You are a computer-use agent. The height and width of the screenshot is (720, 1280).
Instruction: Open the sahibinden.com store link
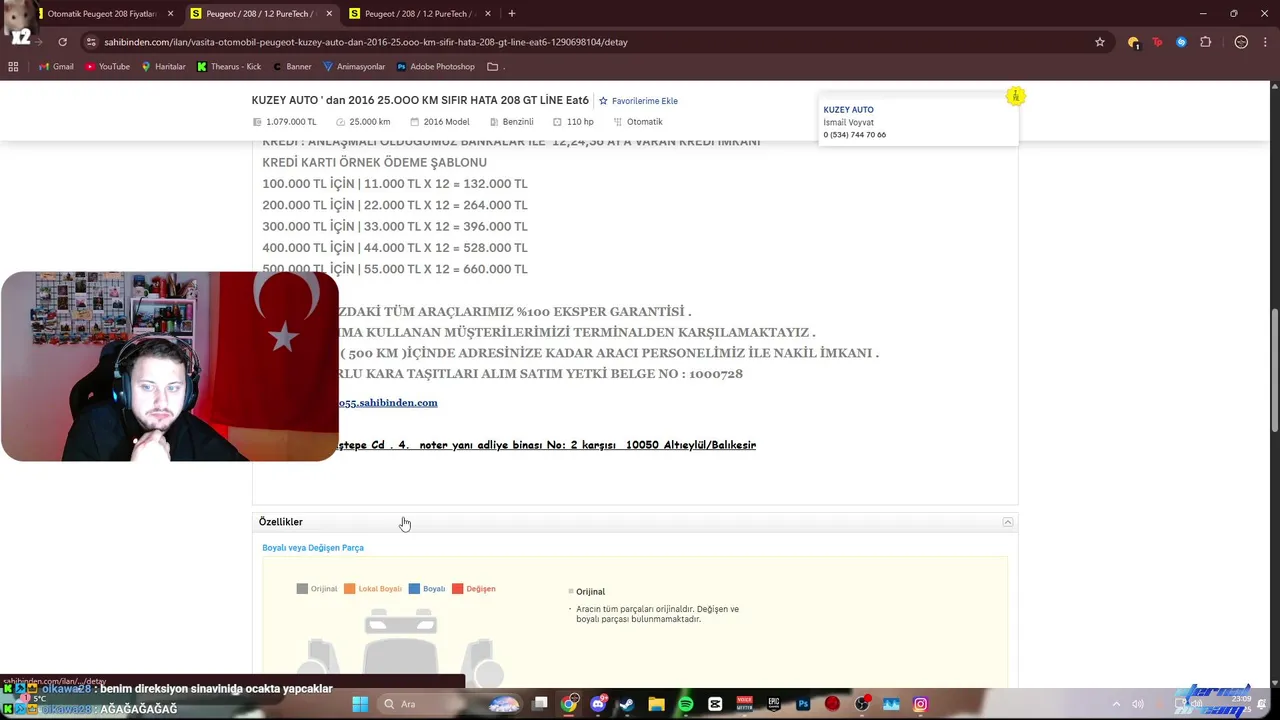tap(387, 402)
